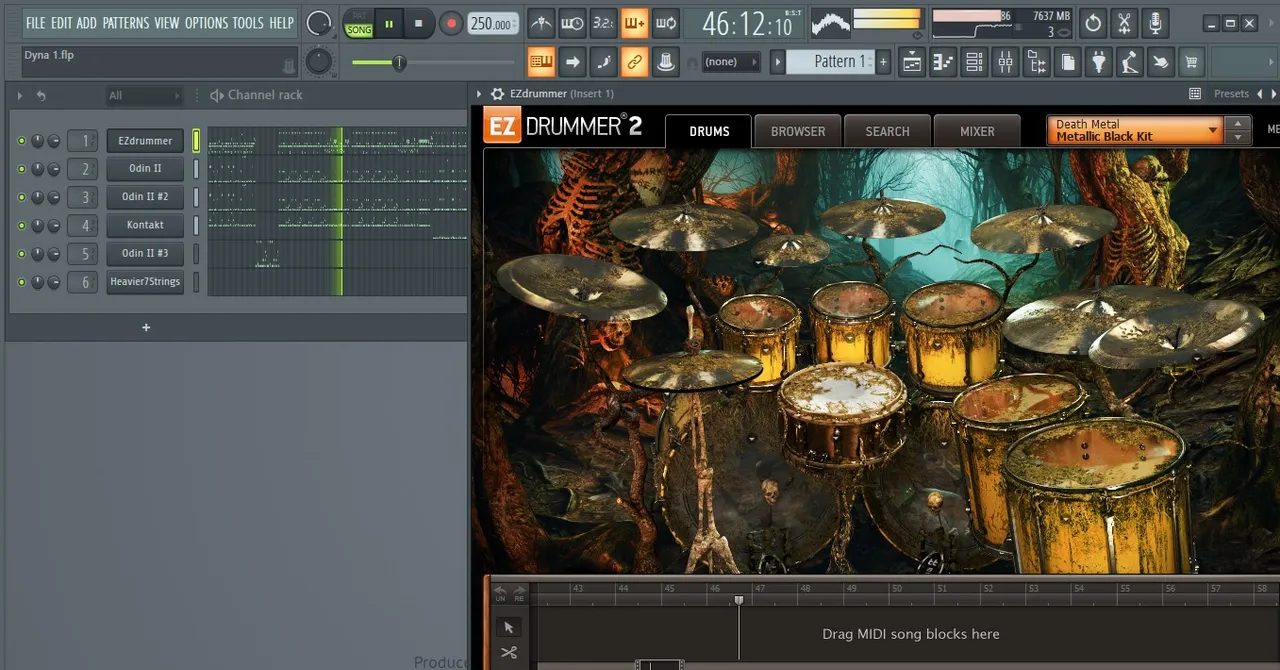Select the arrow pointer tool in EZdrummer
The height and width of the screenshot is (670, 1280).
(508, 627)
